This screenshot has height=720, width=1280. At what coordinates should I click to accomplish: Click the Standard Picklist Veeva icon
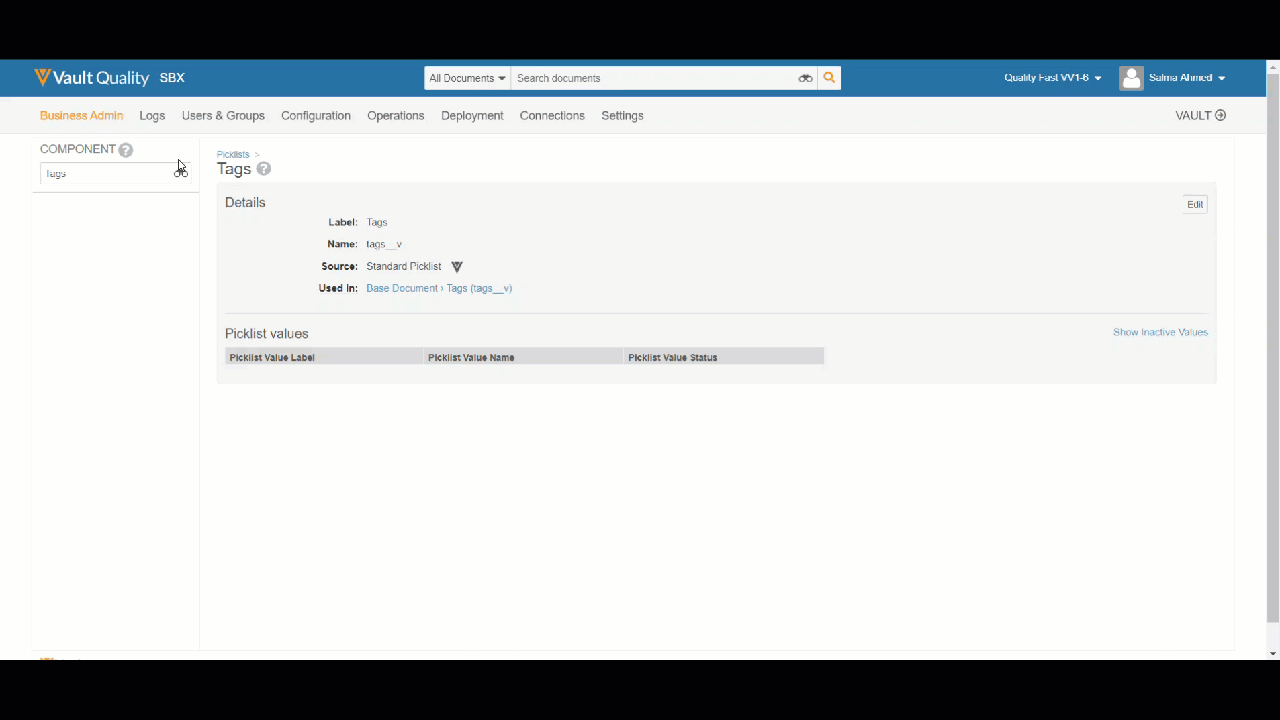tap(457, 267)
